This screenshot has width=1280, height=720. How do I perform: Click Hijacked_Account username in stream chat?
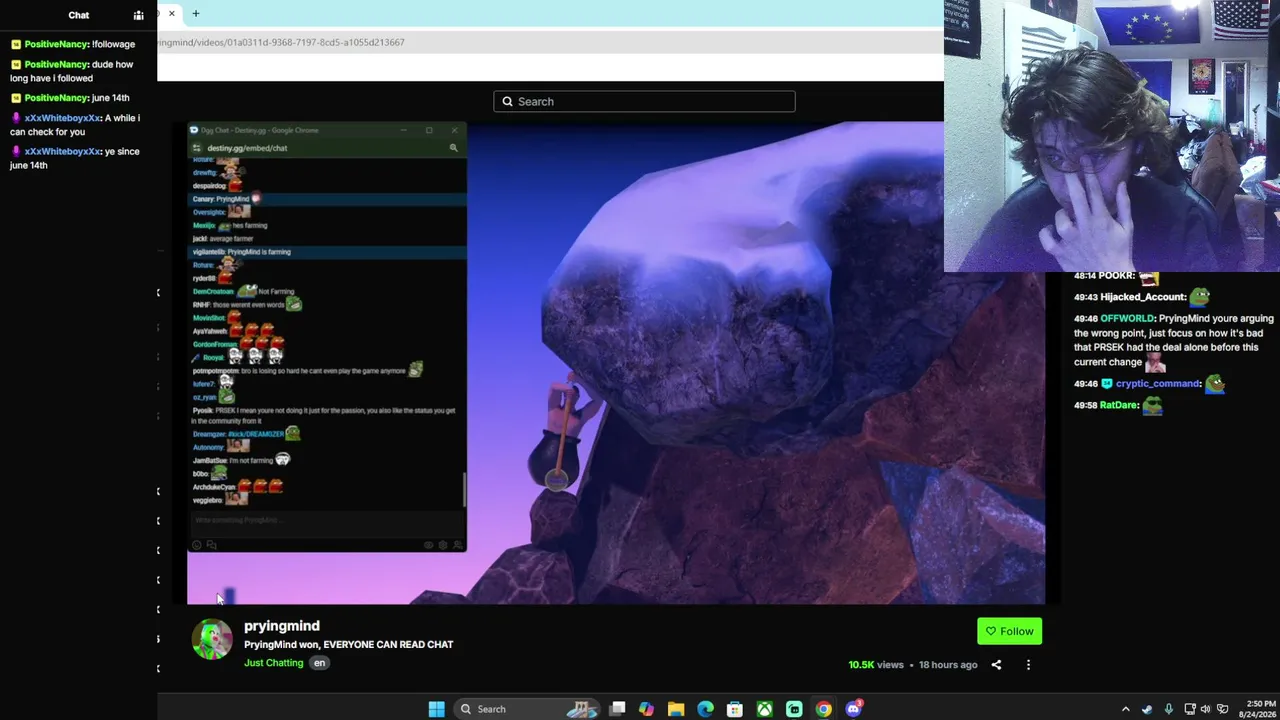click(1143, 297)
